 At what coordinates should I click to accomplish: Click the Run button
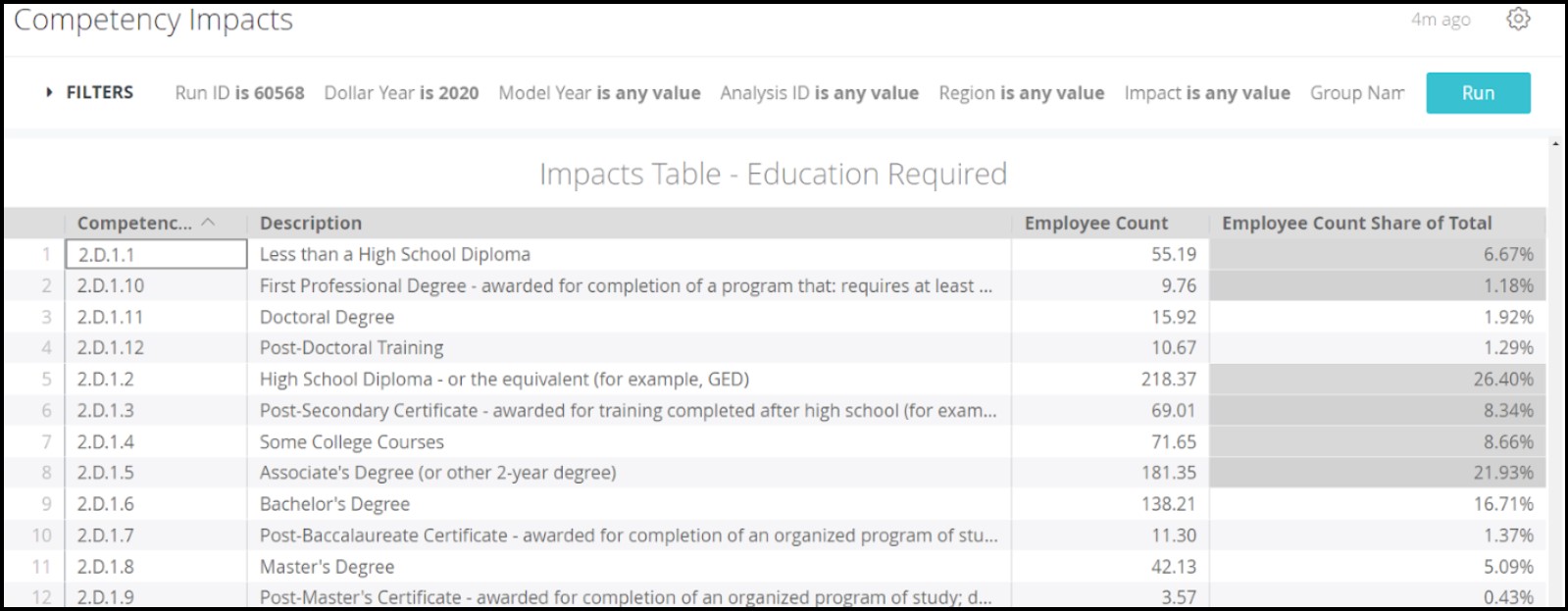click(x=1477, y=93)
